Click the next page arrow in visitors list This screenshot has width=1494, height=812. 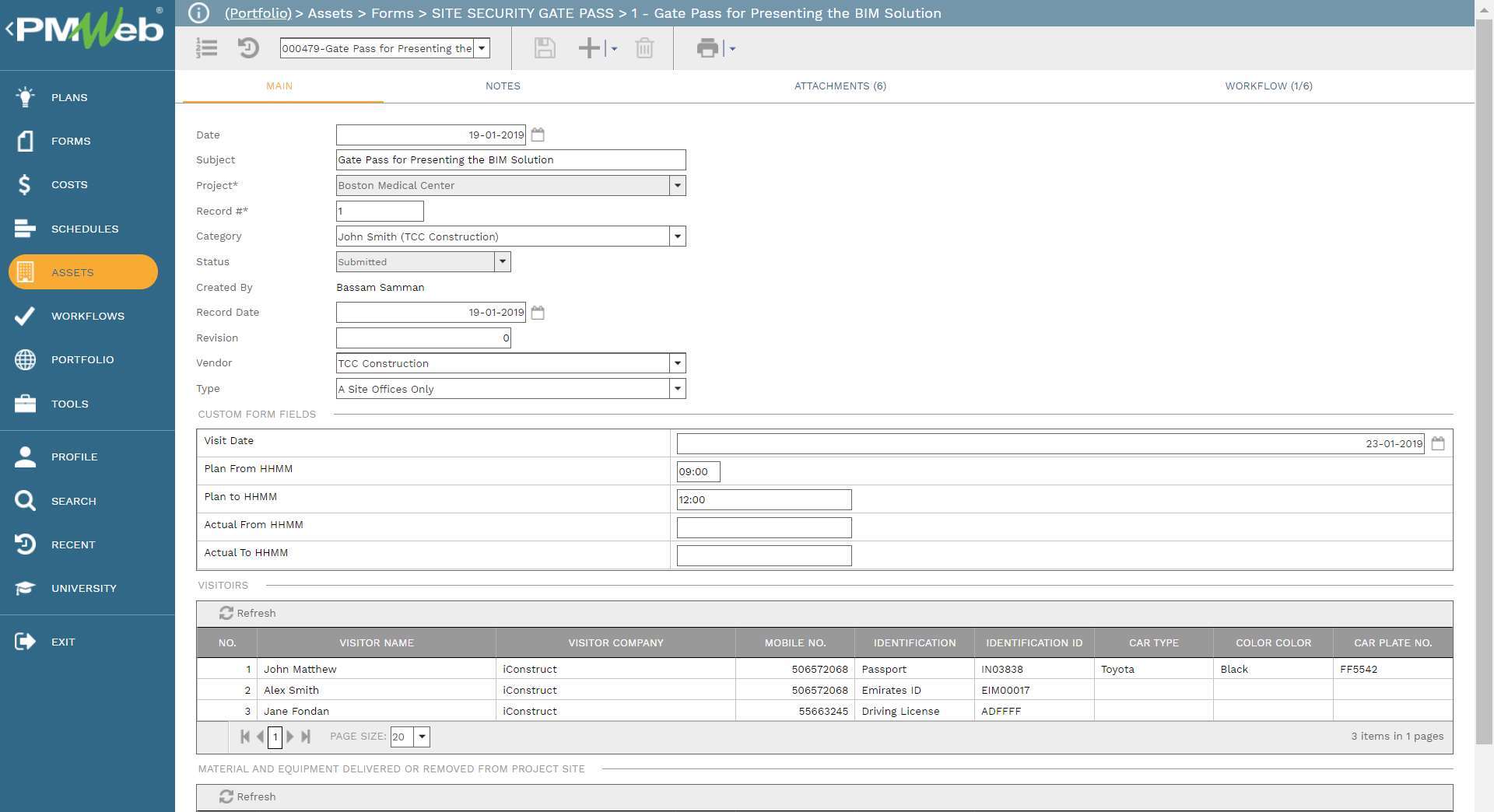coord(290,737)
